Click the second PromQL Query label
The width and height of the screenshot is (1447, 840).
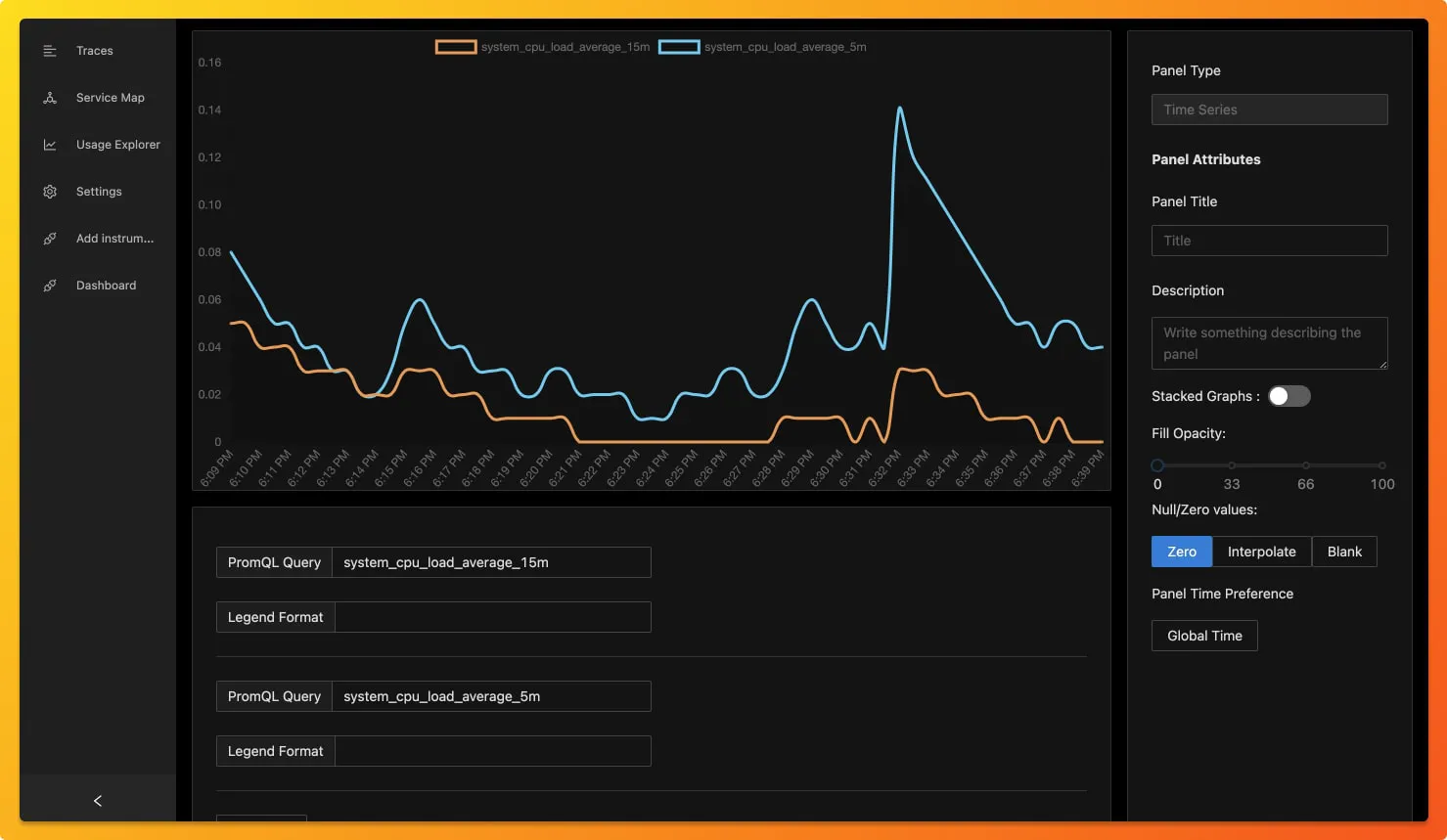[274, 696]
